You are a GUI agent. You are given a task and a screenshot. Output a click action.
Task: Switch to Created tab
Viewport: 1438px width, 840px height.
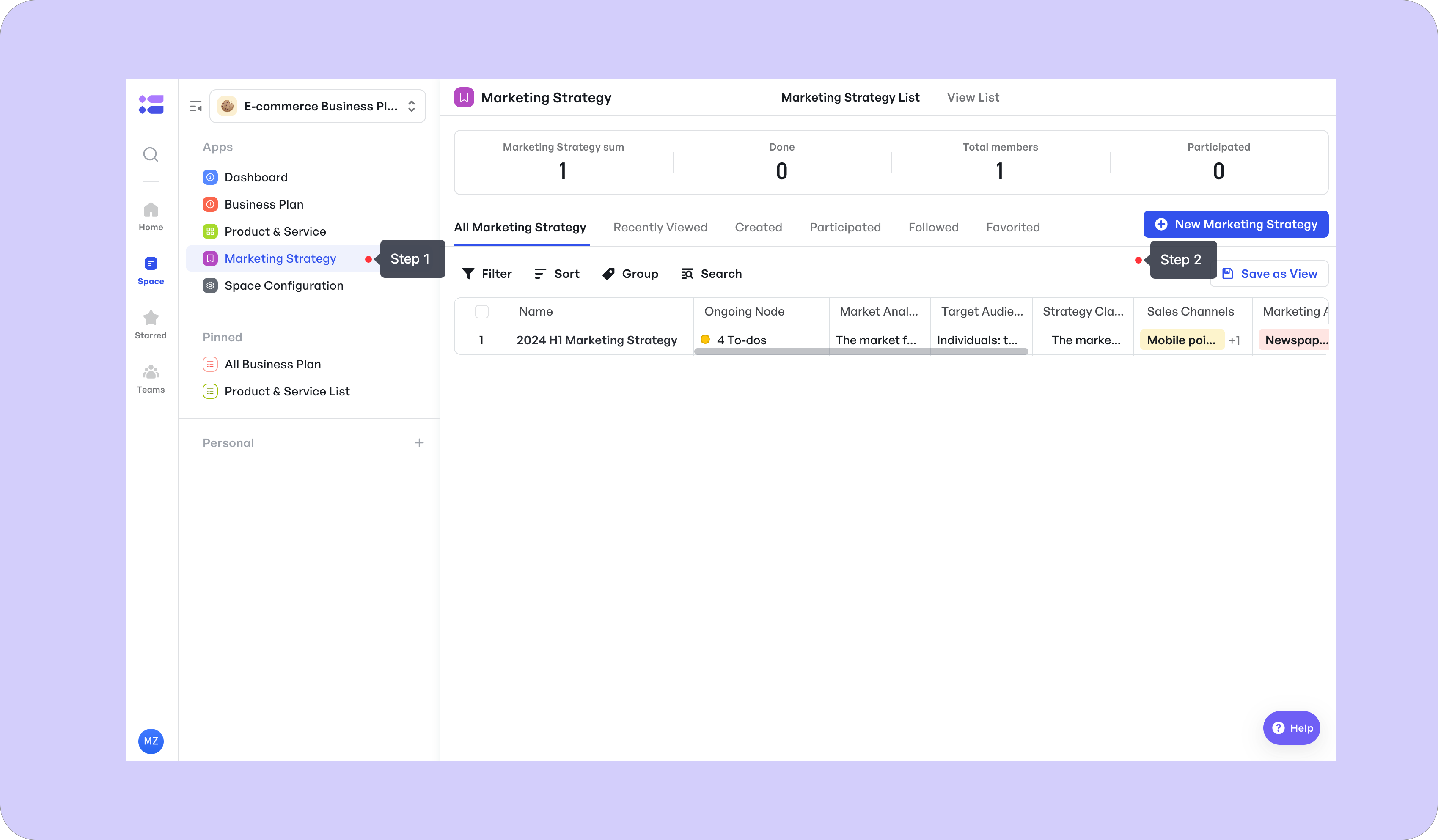pyautogui.click(x=758, y=227)
